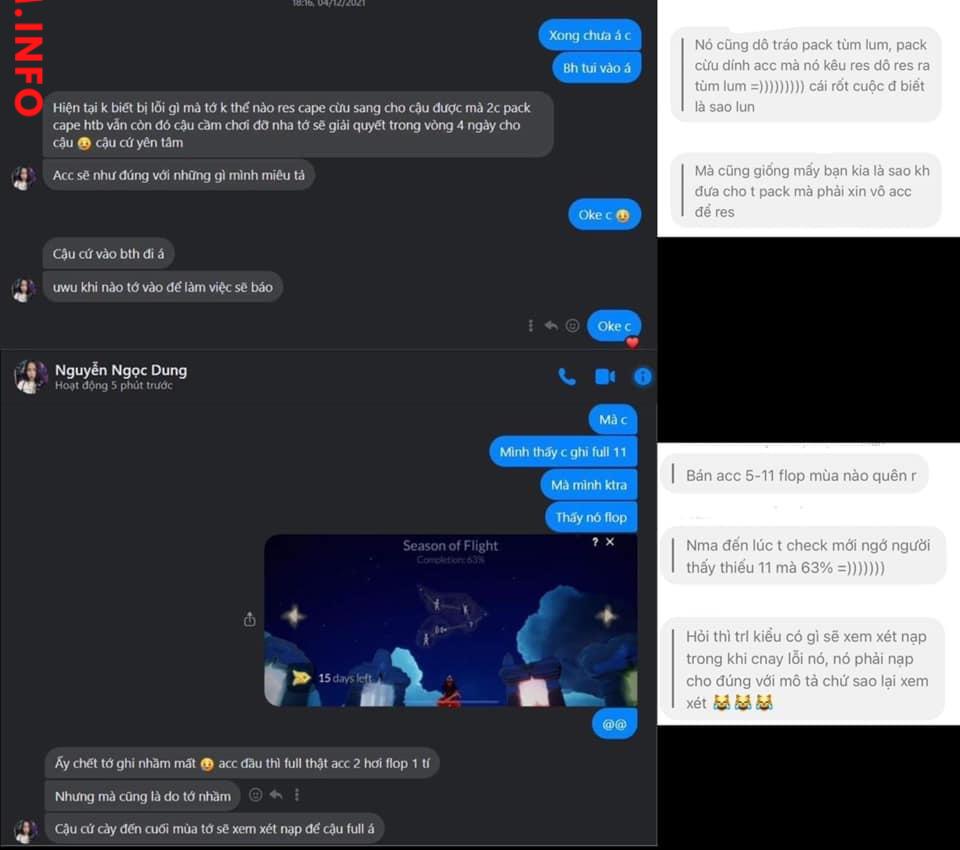Close the Season of Flight screenshot overlay
The width and height of the screenshot is (960, 850).
click(610, 541)
